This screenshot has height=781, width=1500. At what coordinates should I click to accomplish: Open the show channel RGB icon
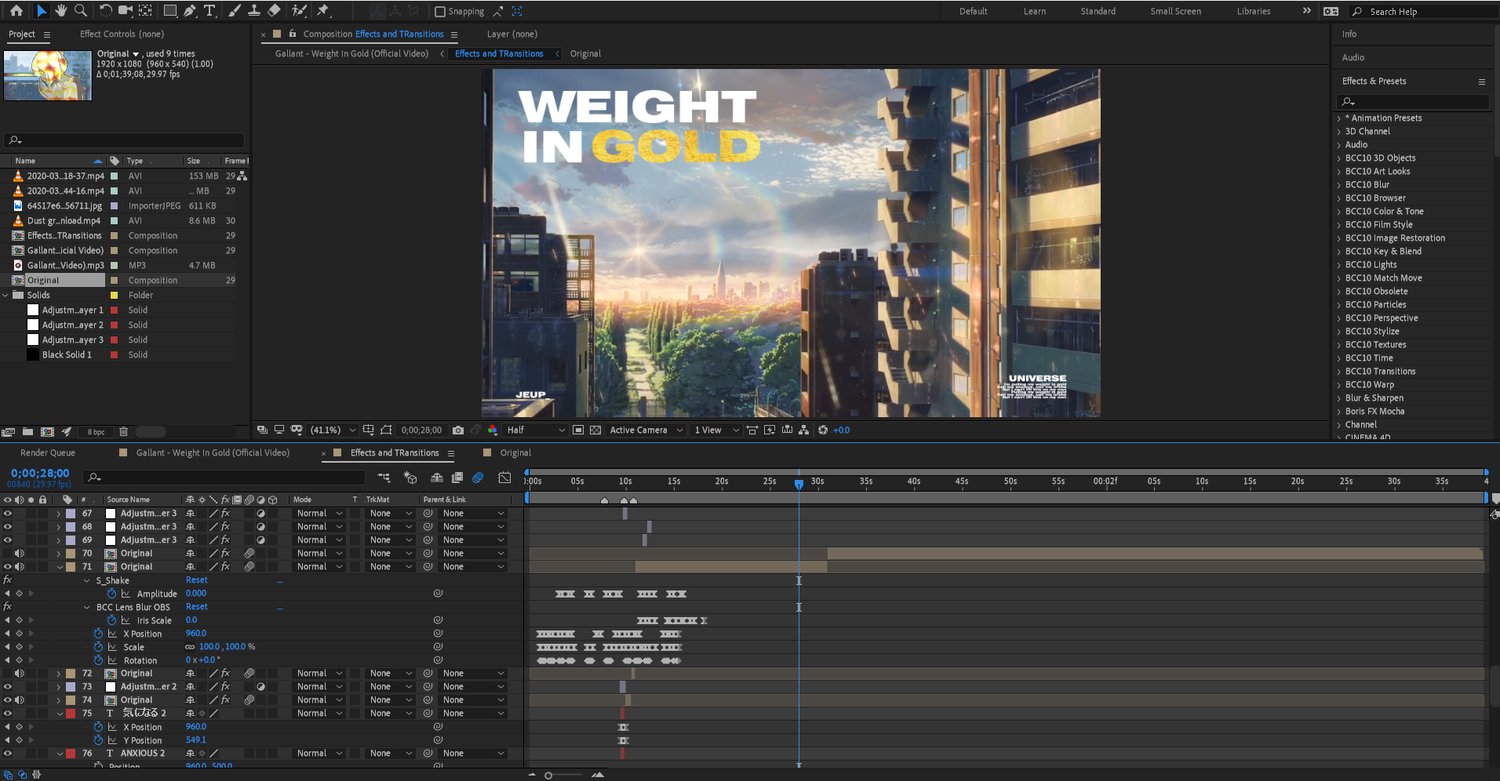pyautogui.click(x=492, y=430)
